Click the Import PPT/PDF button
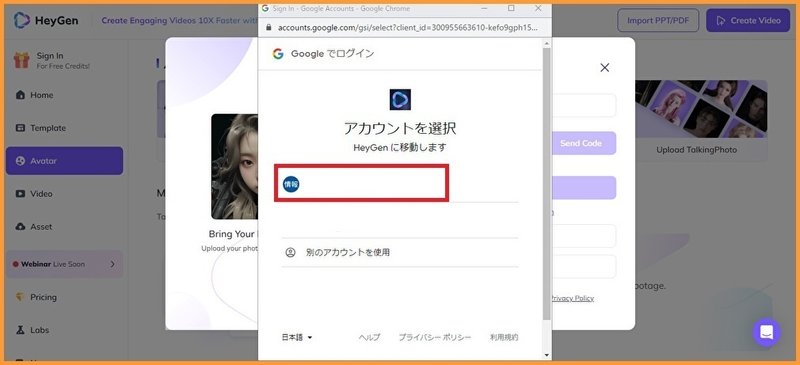The height and width of the screenshot is (365, 800). pyautogui.click(x=658, y=20)
